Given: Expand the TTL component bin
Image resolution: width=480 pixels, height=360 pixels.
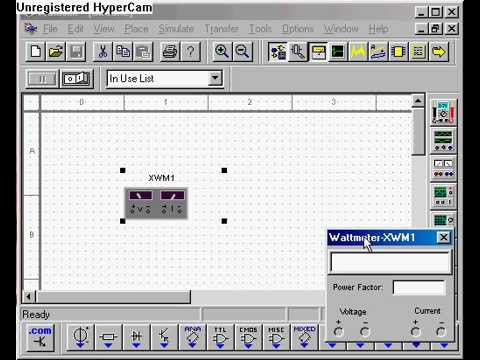Looking at the screenshot, I should 220,337.
